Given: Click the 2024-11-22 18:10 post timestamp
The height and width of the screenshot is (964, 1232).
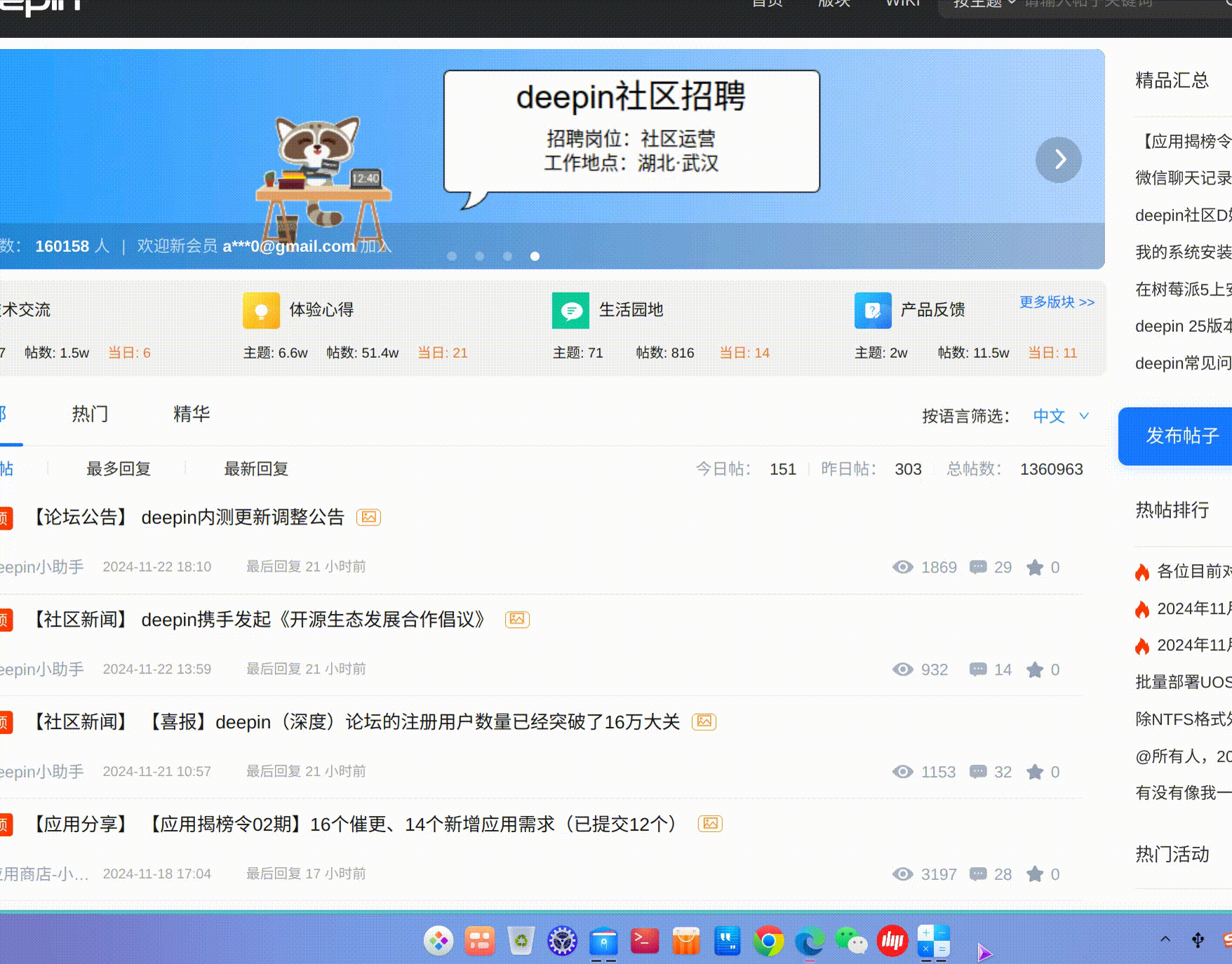Looking at the screenshot, I should pos(157,567).
